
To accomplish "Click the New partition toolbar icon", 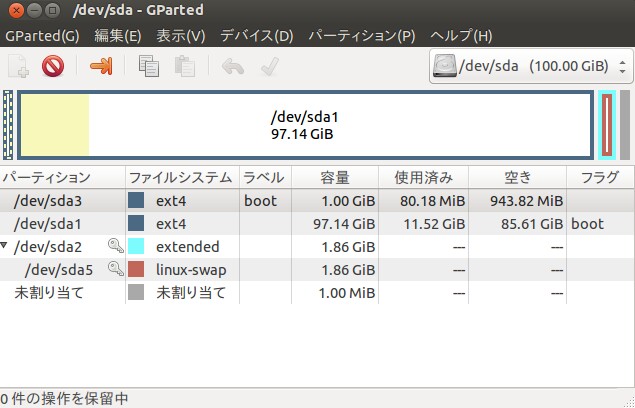I will 18,67.
